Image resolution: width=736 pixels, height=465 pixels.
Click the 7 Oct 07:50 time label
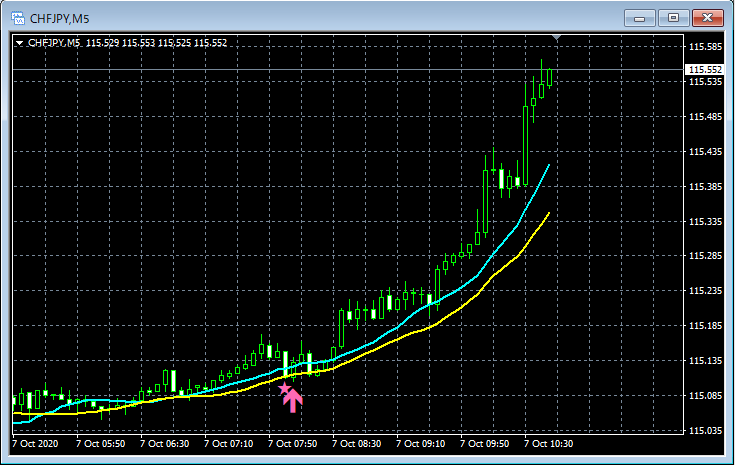(x=292, y=443)
